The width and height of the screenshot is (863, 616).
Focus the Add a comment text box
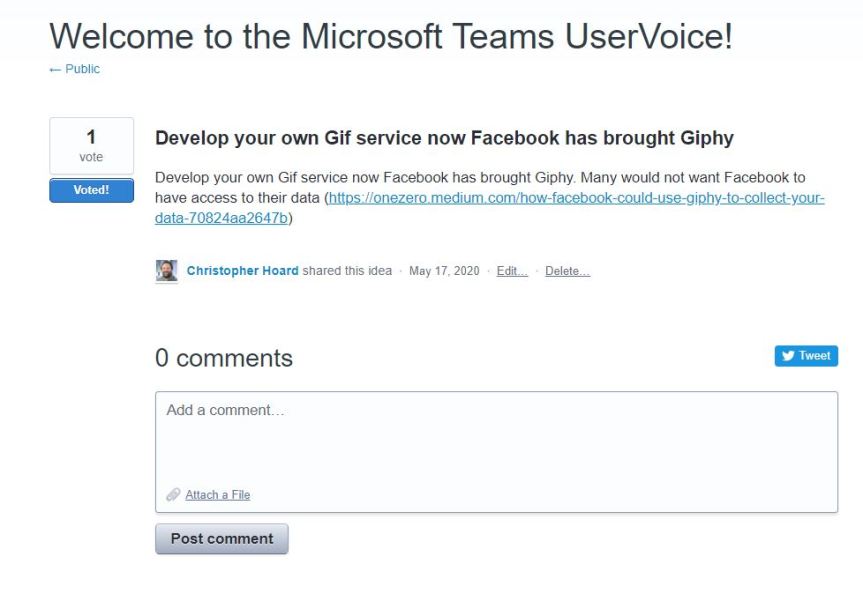click(496, 440)
